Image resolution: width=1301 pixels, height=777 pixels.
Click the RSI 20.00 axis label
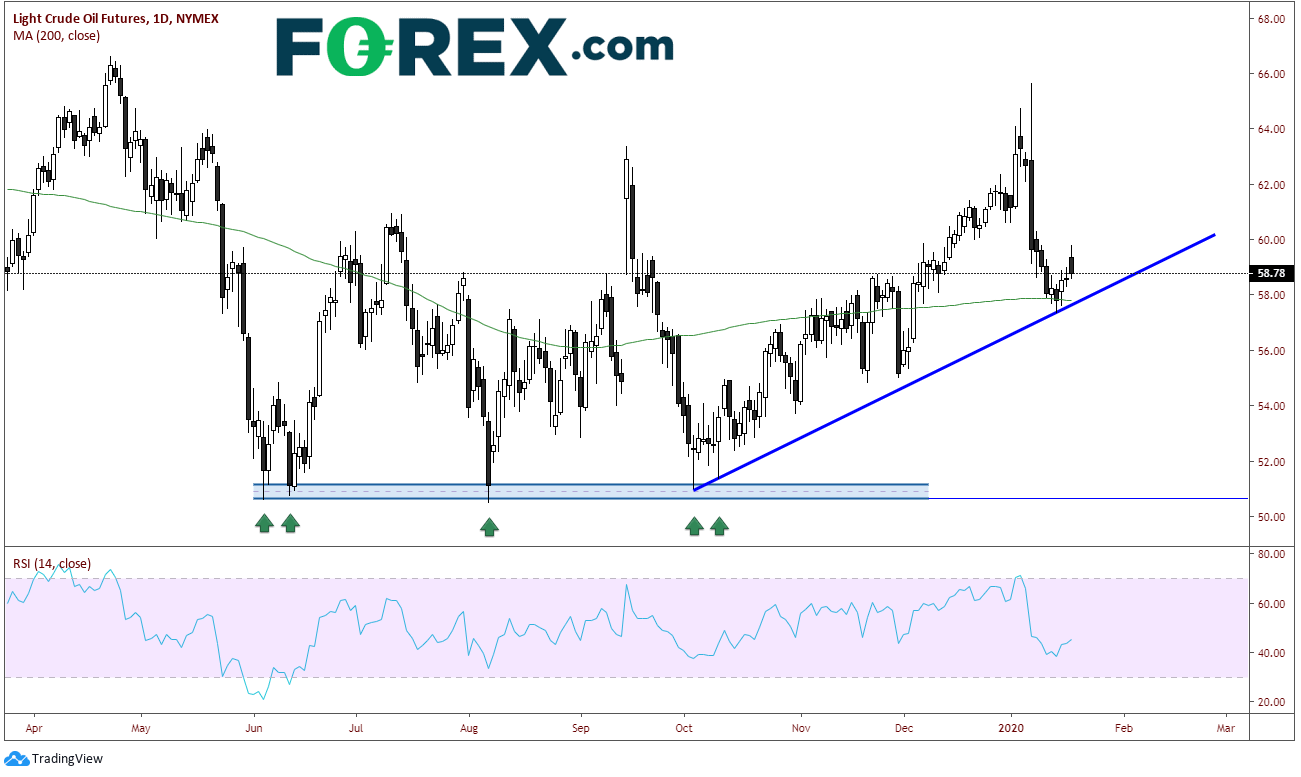coord(1271,703)
